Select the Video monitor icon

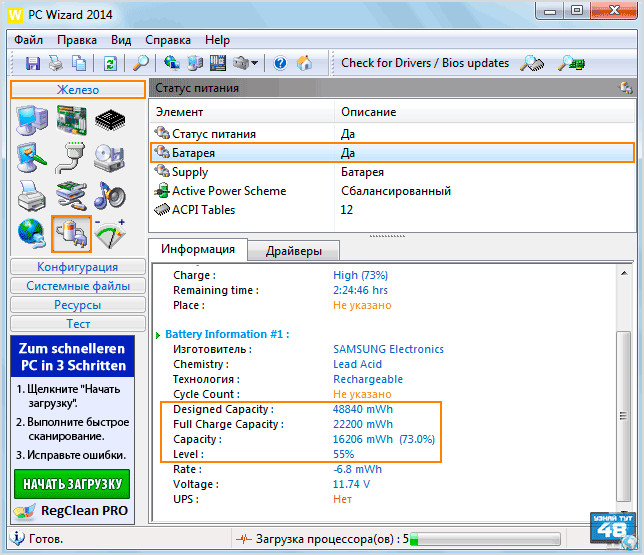click(32, 158)
